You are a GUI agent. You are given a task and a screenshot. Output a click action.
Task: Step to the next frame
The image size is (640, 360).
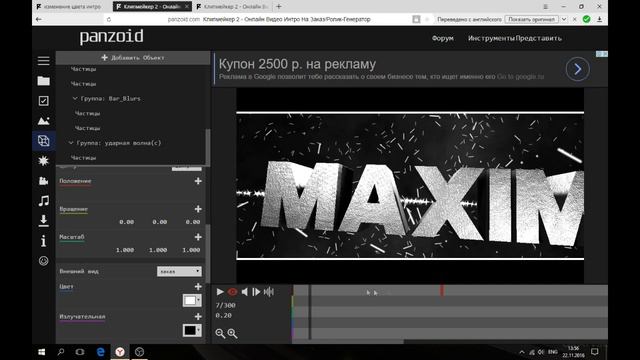[x=256, y=292]
